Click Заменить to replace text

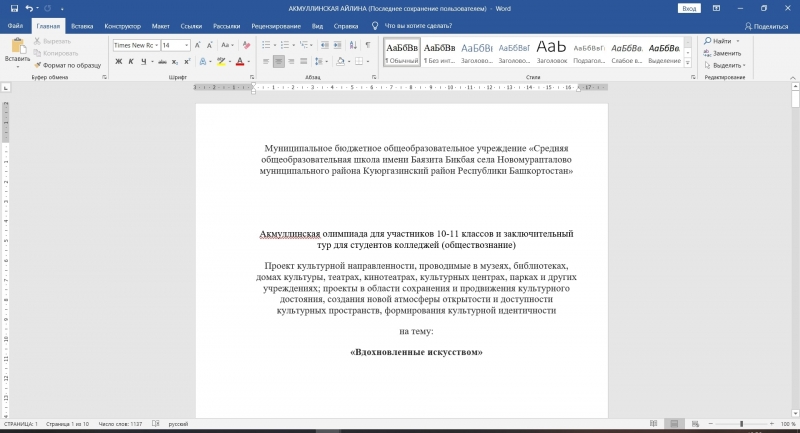point(722,53)
